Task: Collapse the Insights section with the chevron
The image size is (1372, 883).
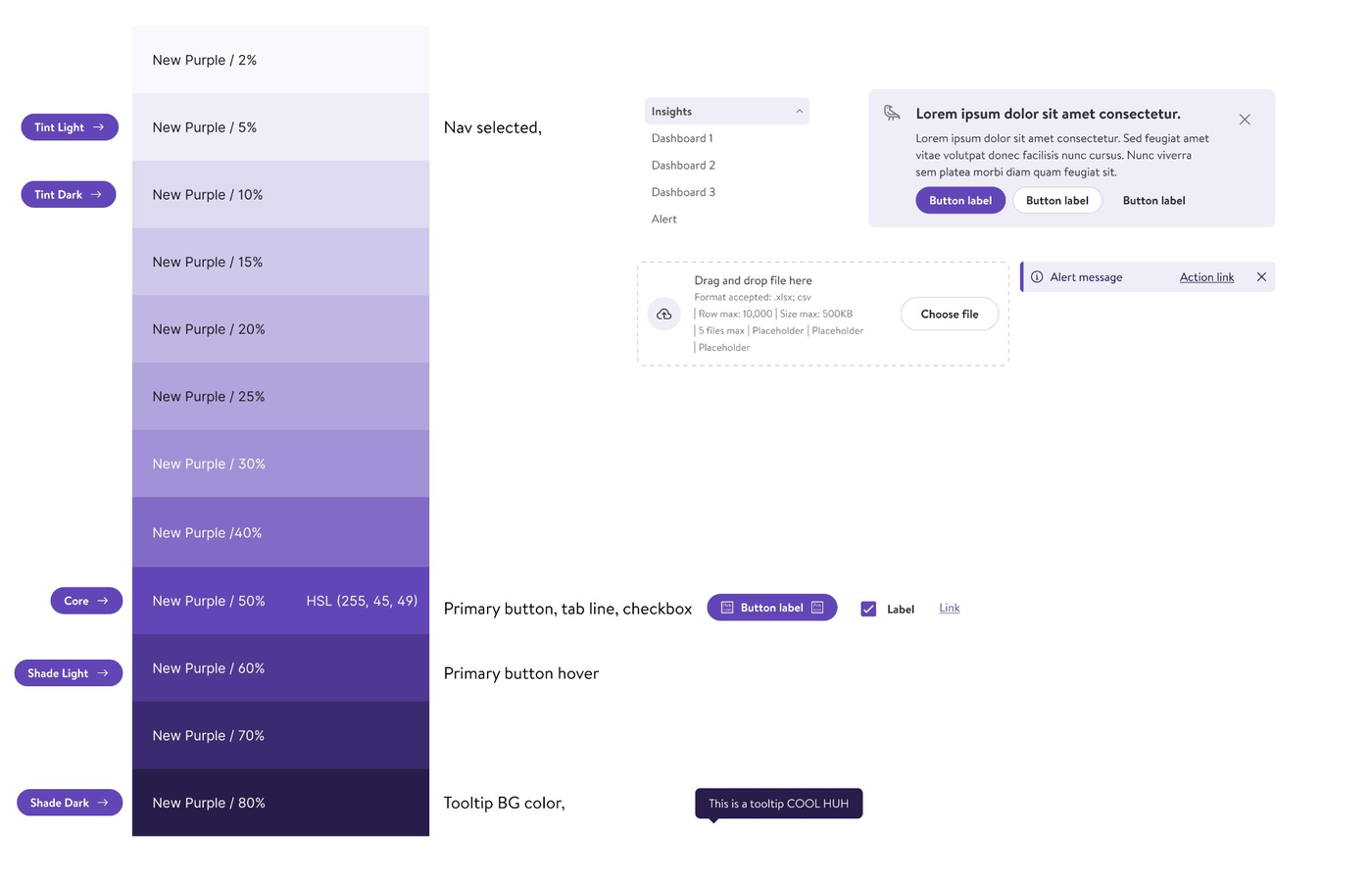Action: pos(799,111)
